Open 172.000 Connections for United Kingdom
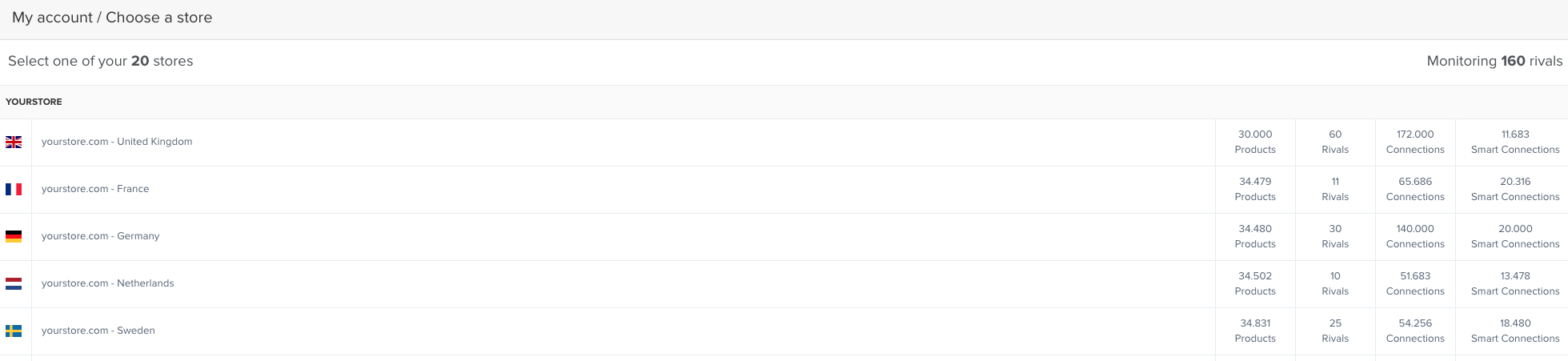This screenshot has width=1568, height=361. pos(1415,142)
